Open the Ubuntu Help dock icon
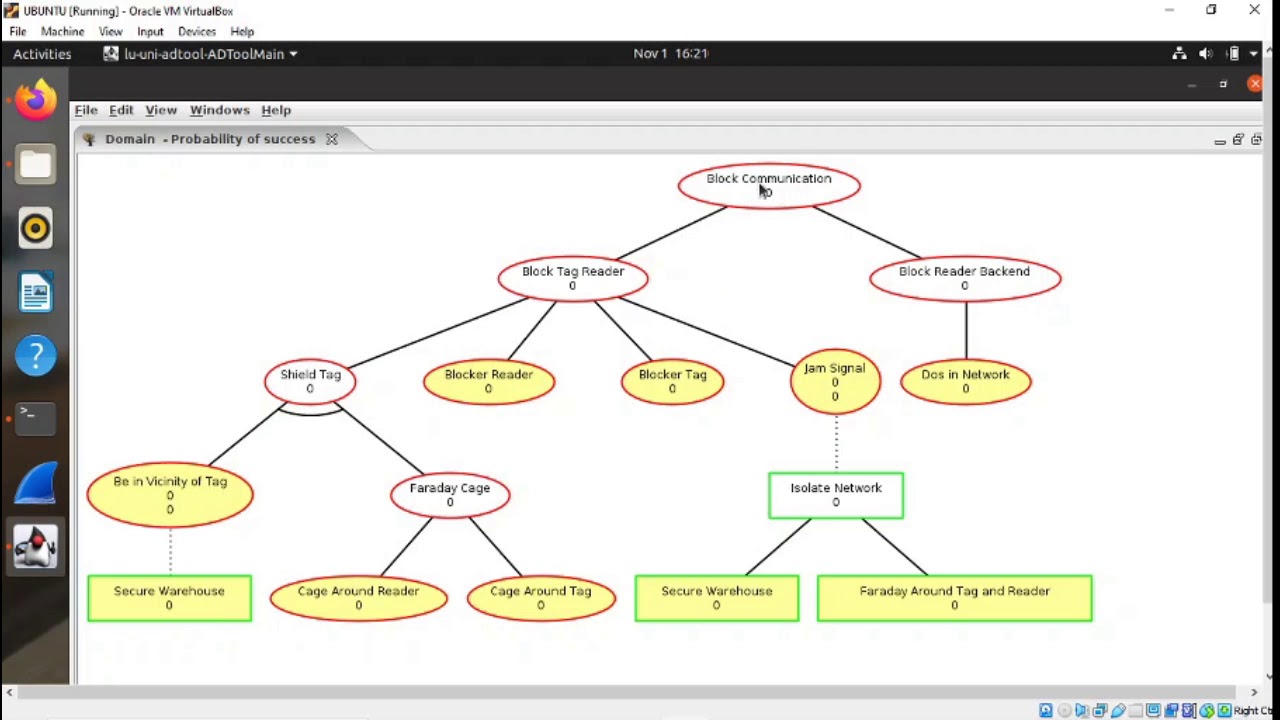1280x720 pixels. pos(35,356)
